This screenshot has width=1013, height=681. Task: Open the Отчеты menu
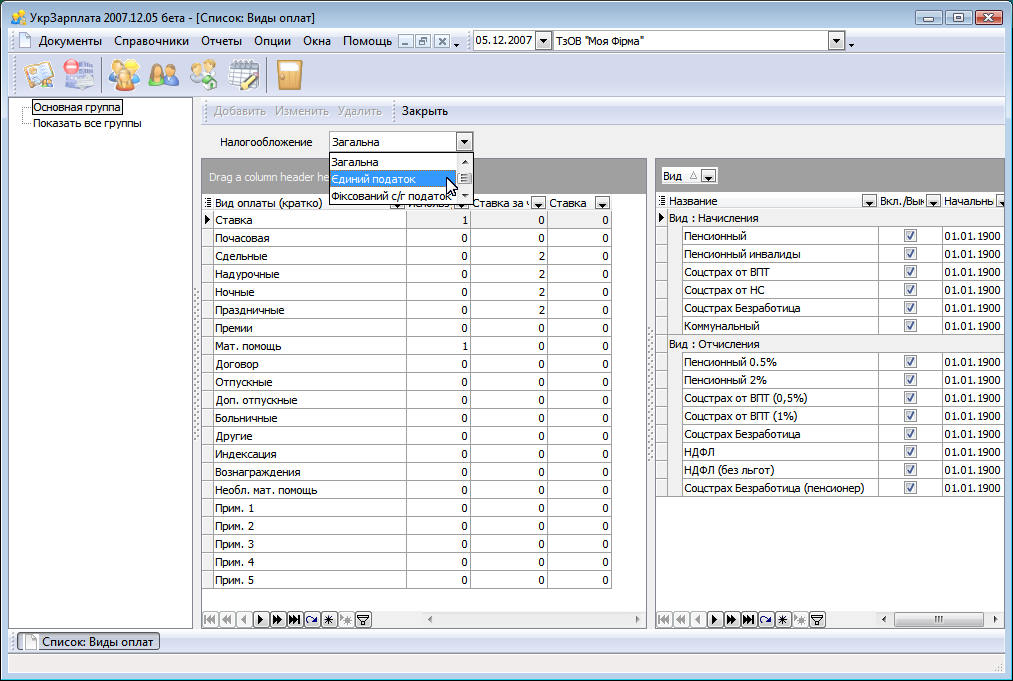pos(221,41)
